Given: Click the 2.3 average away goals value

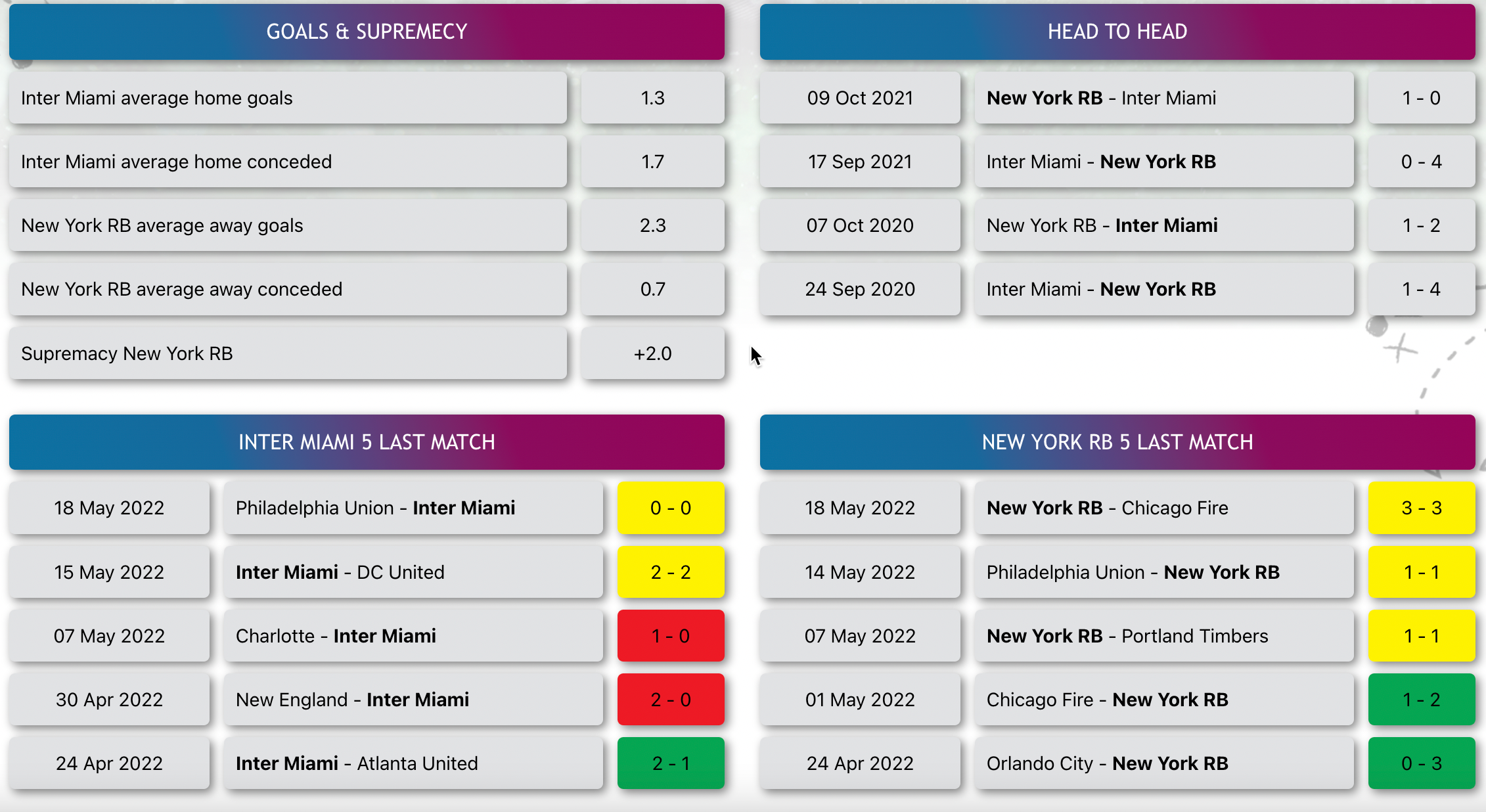Looking at the screenshot, I should click(653, 225).
